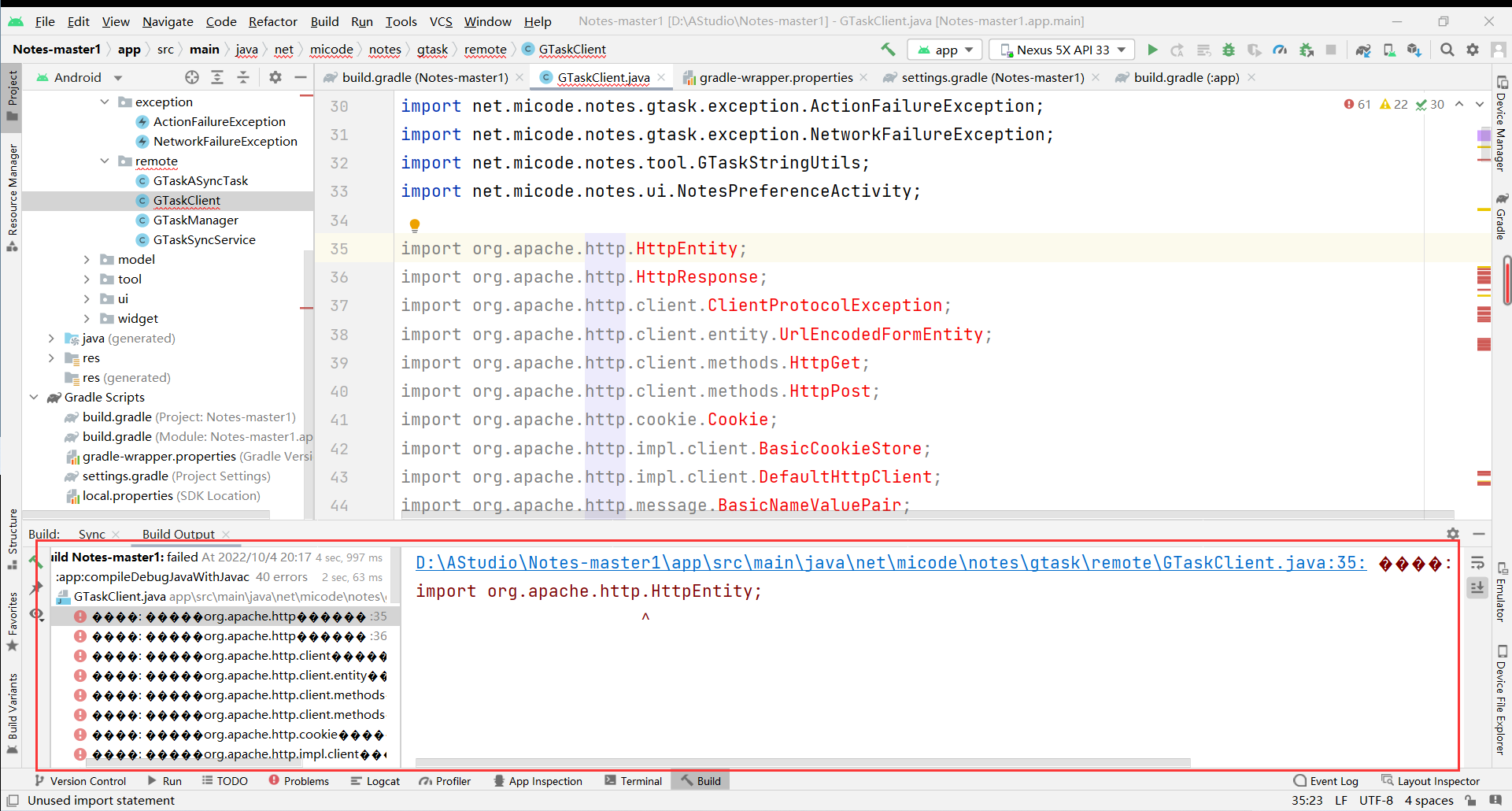Hide the Build tool window
This screenshot has height=811, width=1512.
[x=1479, y=534]
